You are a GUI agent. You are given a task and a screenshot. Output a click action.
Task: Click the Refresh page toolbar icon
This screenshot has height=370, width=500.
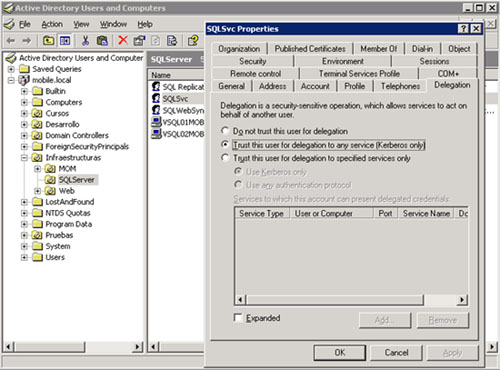coord(155,41)
